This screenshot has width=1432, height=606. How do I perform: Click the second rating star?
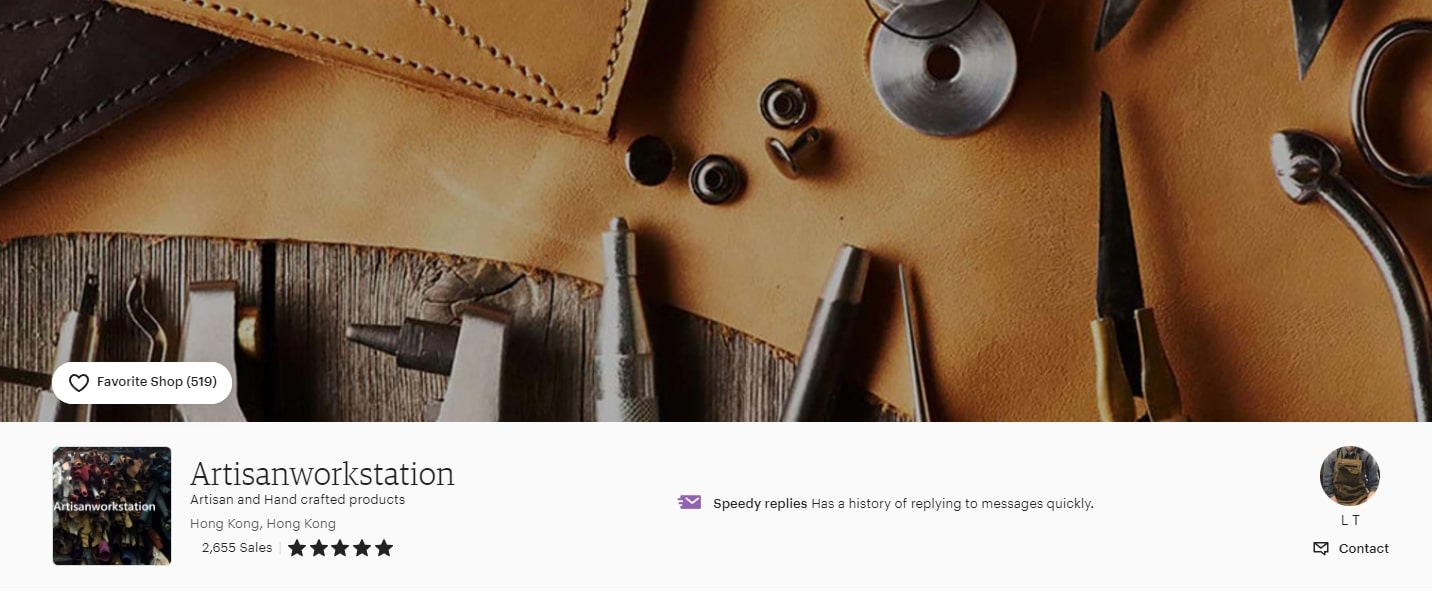click(319, 548)
